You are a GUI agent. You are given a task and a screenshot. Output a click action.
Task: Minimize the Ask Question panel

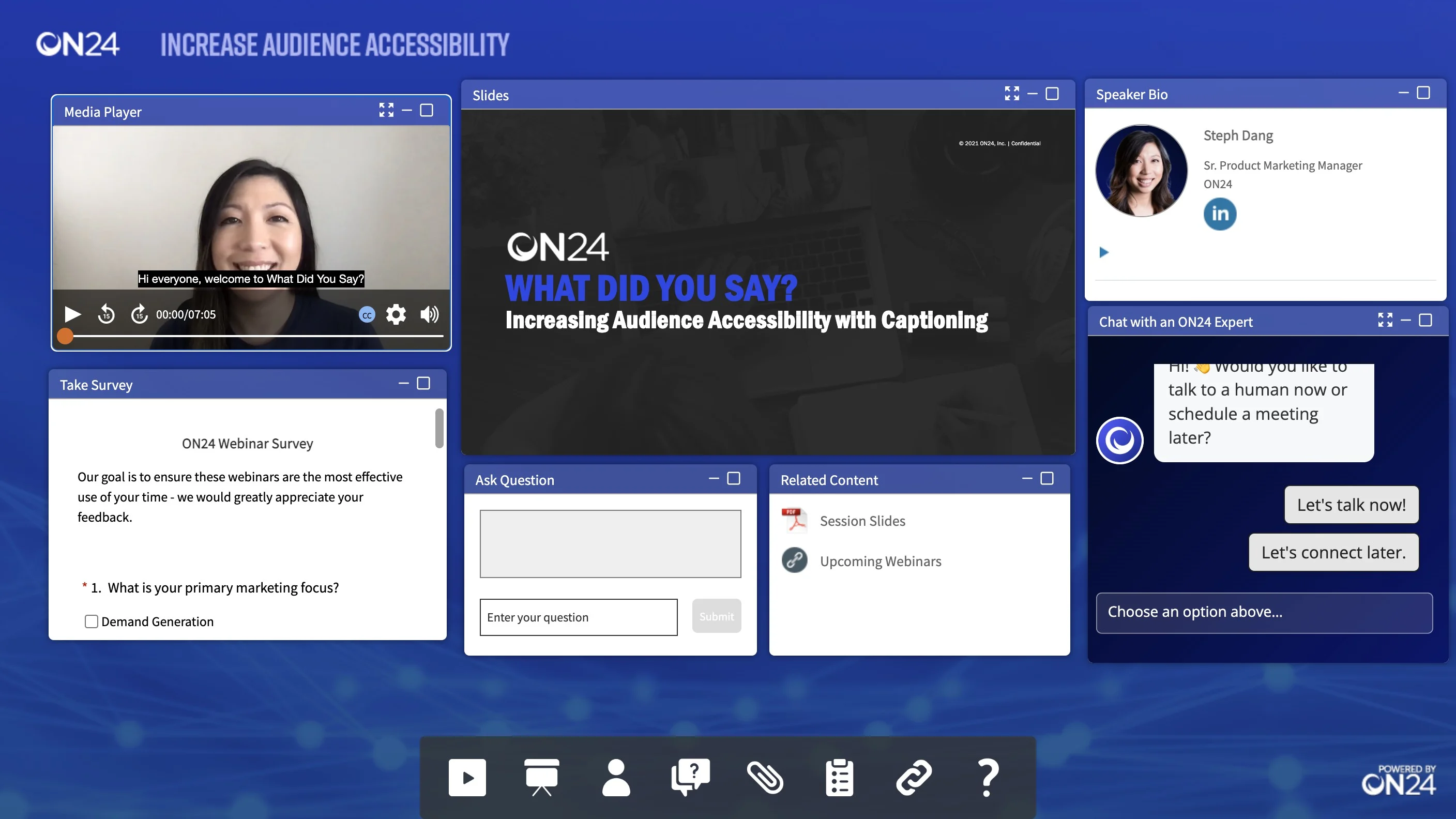(714, 478)
